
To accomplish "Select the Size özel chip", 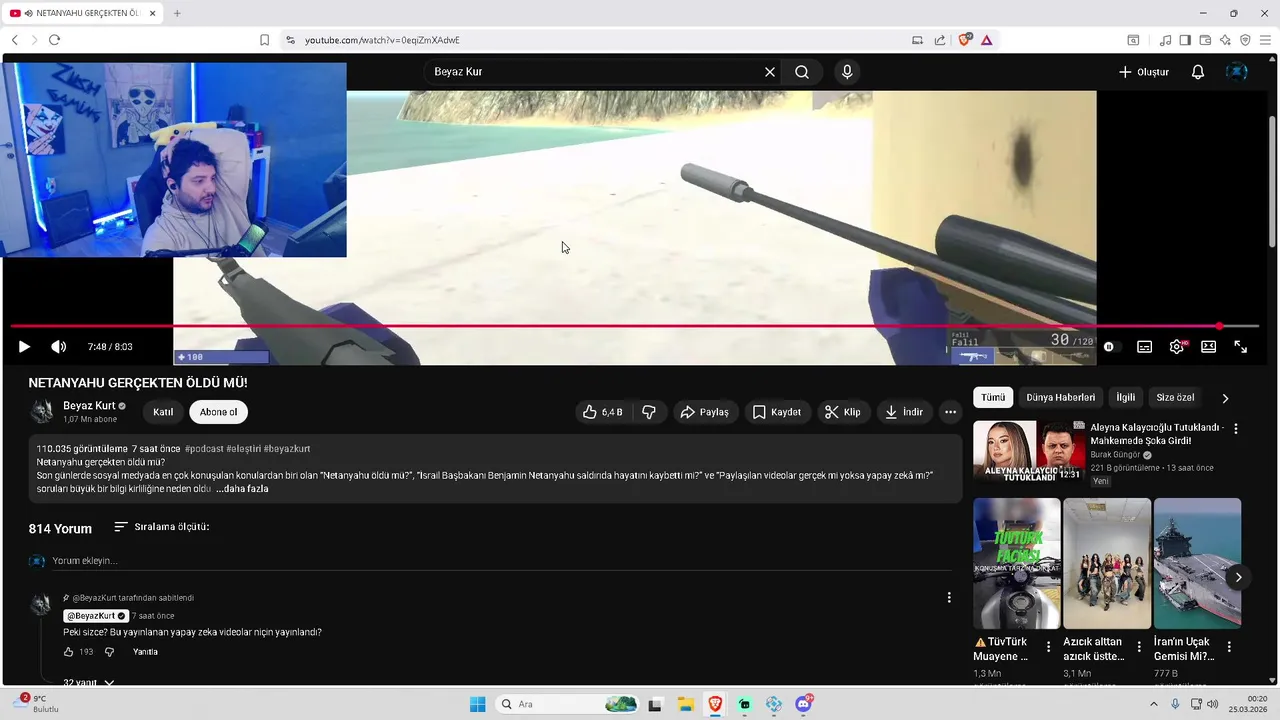I will (1175, 397).
